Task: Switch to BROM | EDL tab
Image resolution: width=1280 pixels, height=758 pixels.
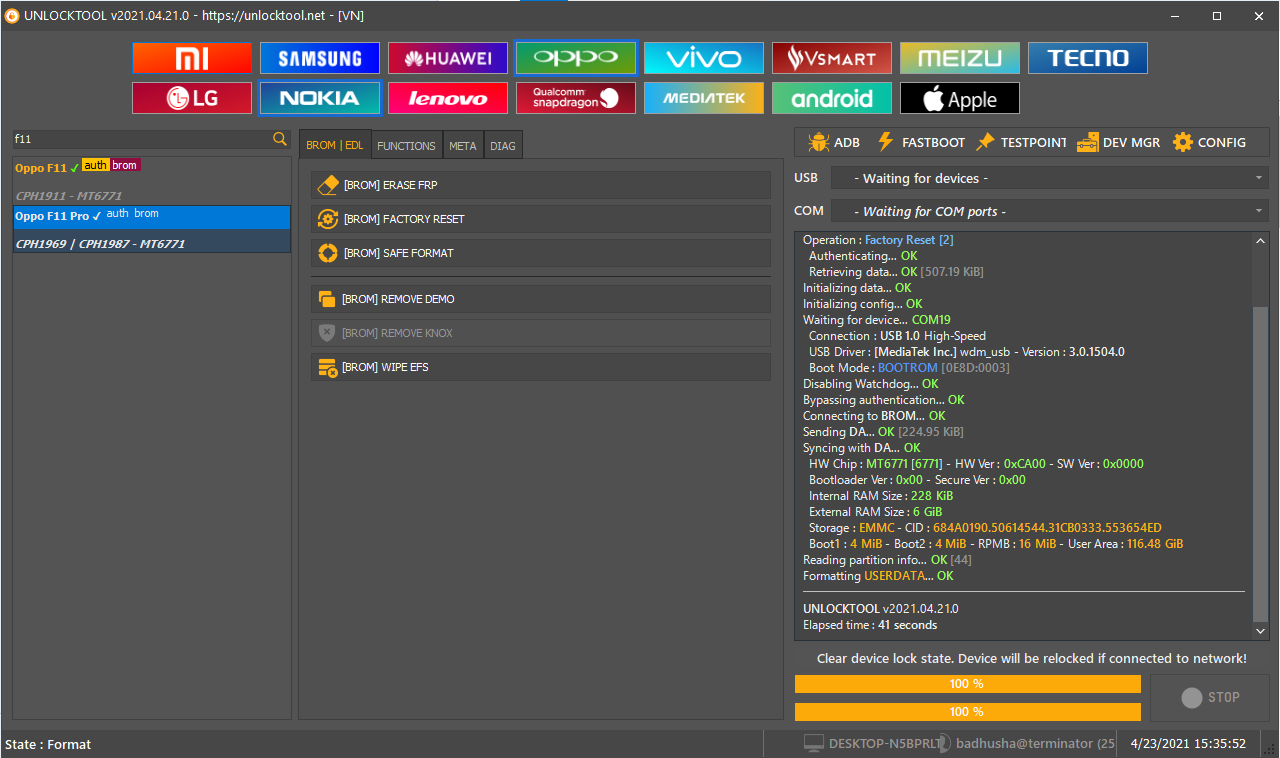Action: (335, 145)
